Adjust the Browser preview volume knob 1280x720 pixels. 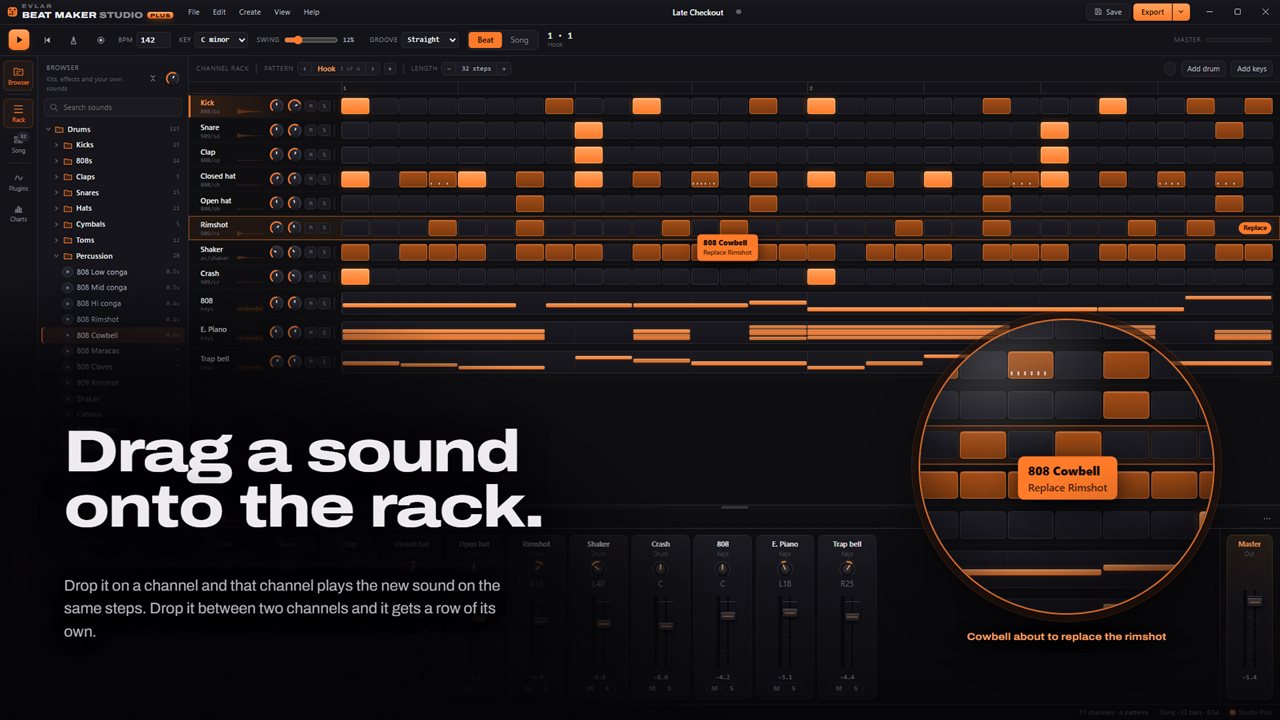pyautogui.click(x=173, y=78)
